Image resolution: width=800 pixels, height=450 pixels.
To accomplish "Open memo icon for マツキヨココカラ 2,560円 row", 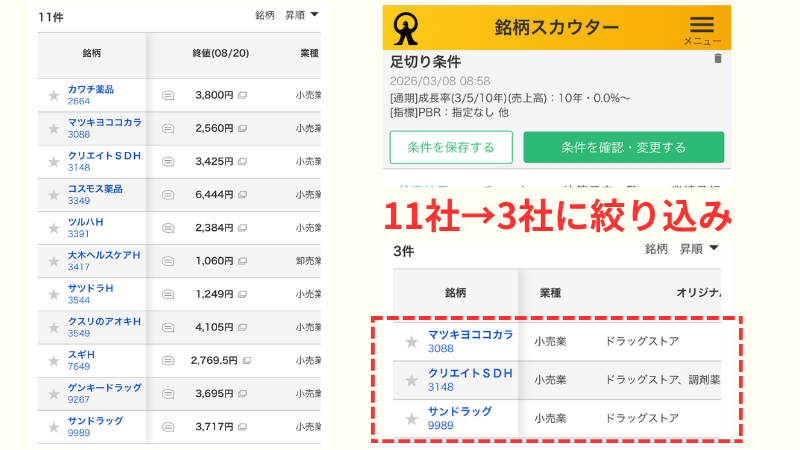I will 168,129.
